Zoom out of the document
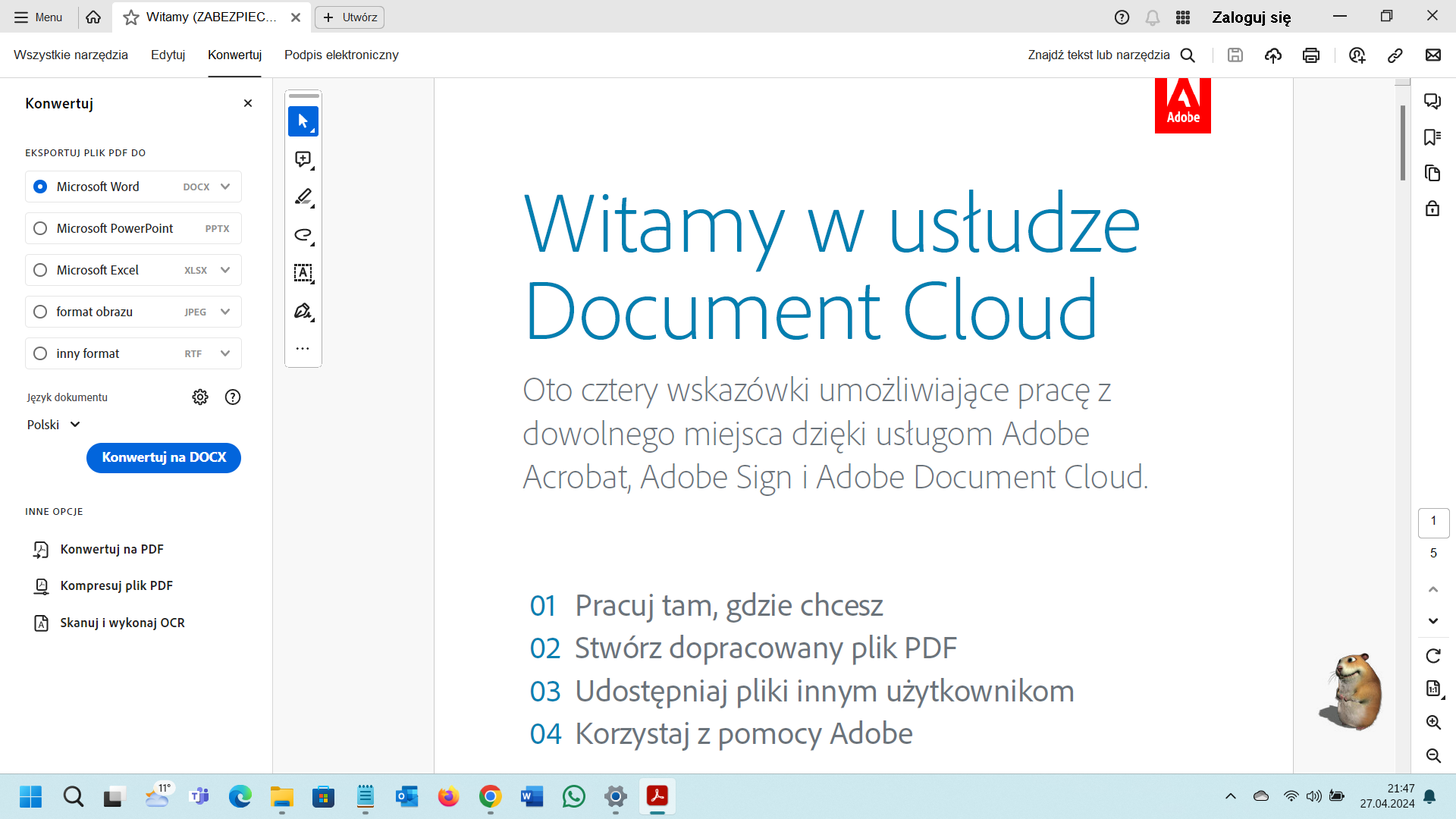 [1433, 755]
